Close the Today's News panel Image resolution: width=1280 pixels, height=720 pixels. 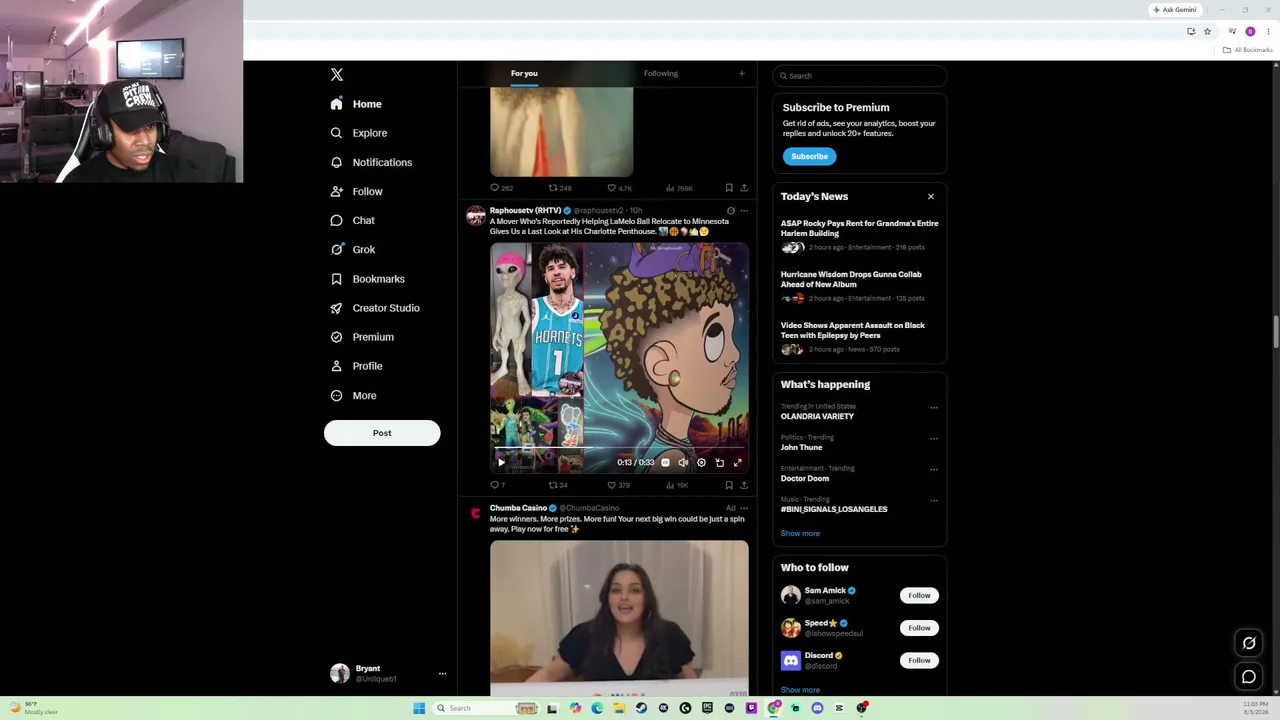click(931, 197)
